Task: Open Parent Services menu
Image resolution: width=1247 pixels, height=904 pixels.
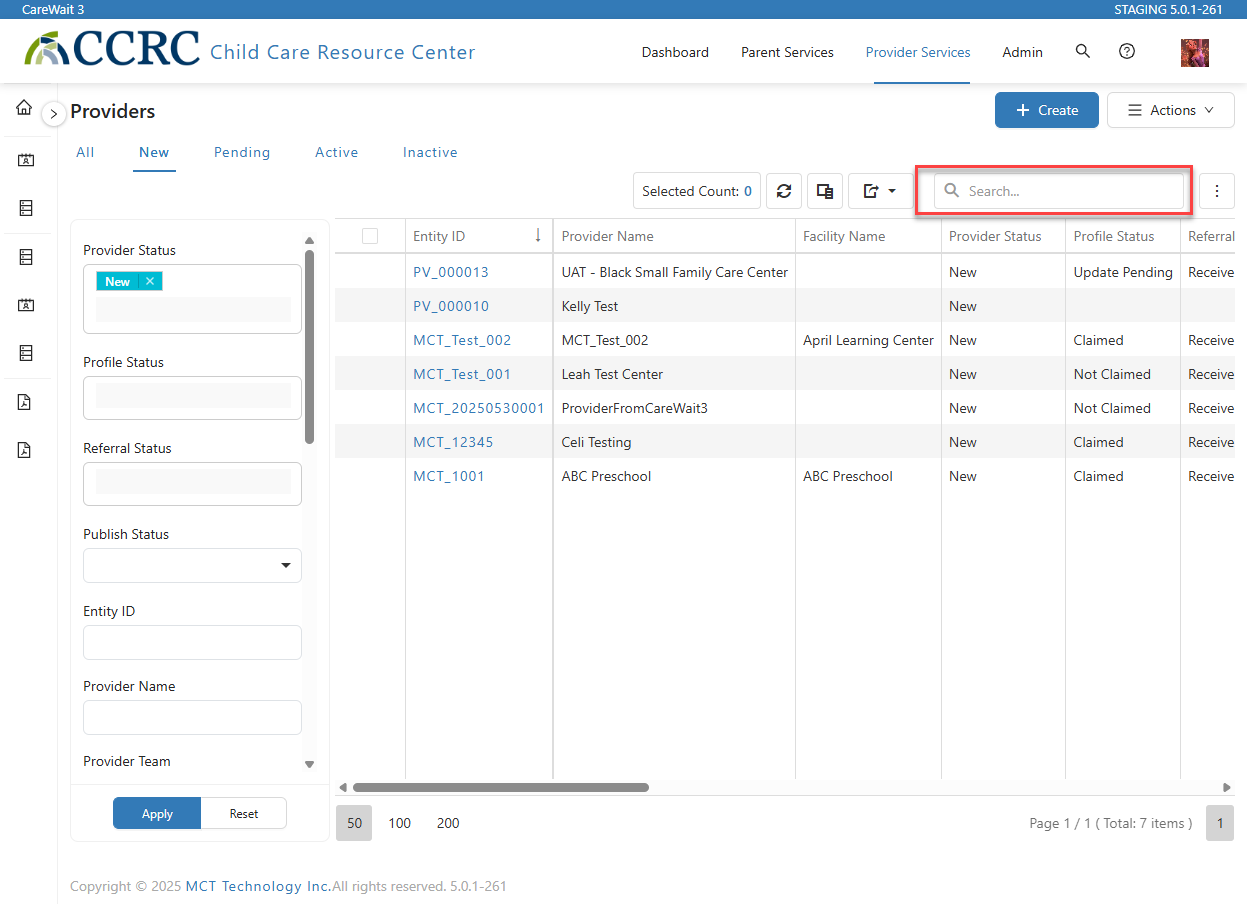Action: tap(787, 52)
